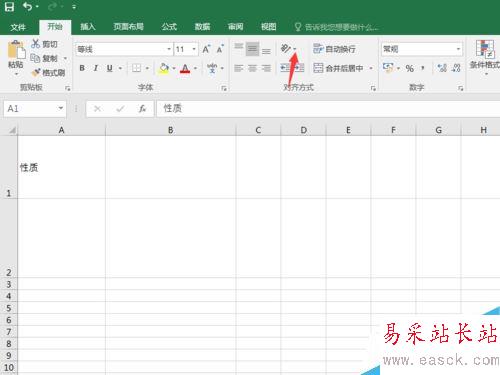This screenshot has width=500, height=375.
Task: Click the cell Borders icon
Action: [136, 68]
